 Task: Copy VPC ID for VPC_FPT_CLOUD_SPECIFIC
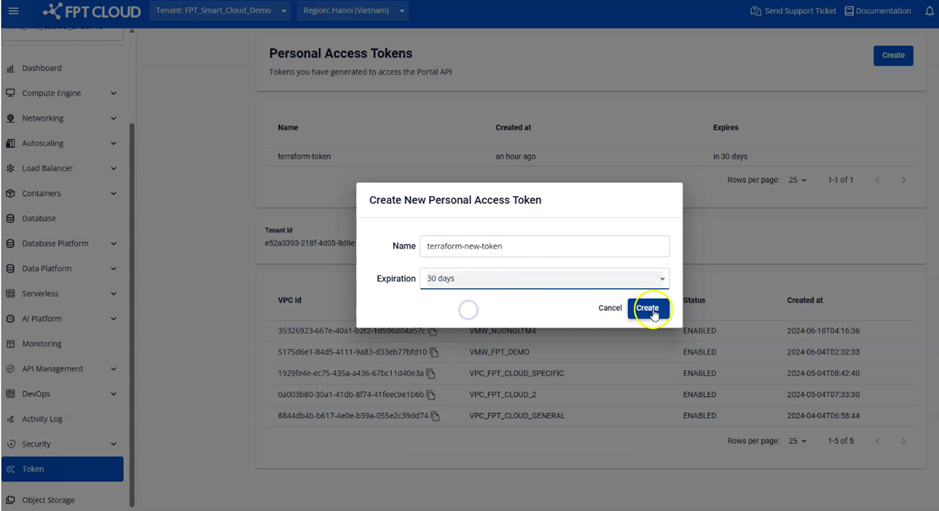pyautogui.click(x=431, y=374)
